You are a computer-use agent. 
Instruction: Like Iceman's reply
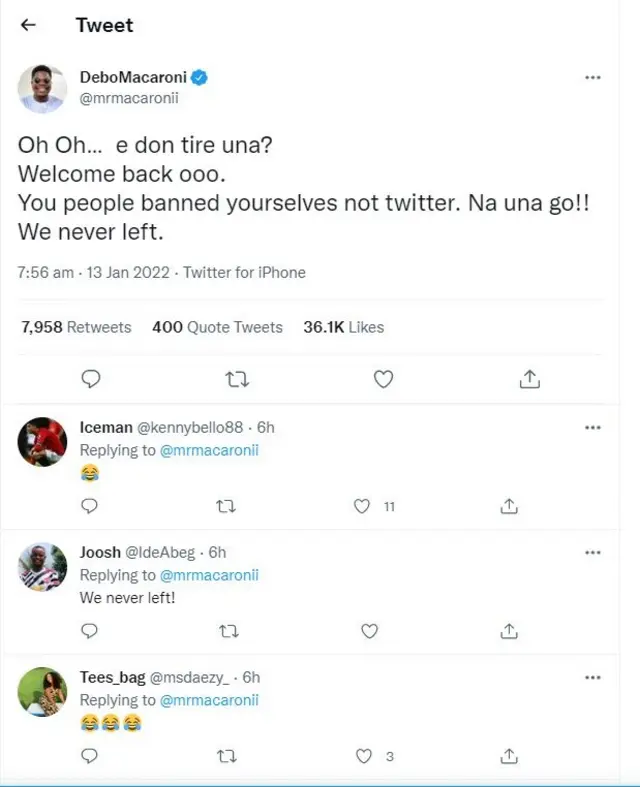[363, 506]
